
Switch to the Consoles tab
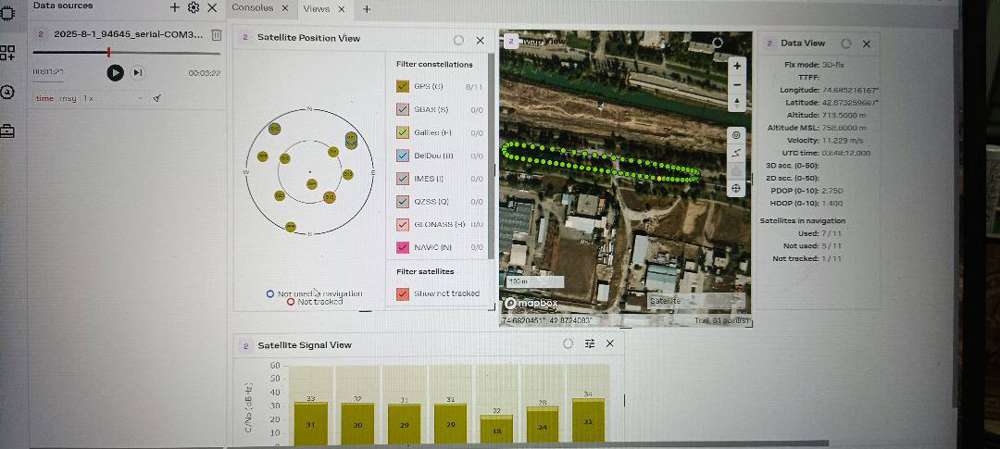point(253,8)
